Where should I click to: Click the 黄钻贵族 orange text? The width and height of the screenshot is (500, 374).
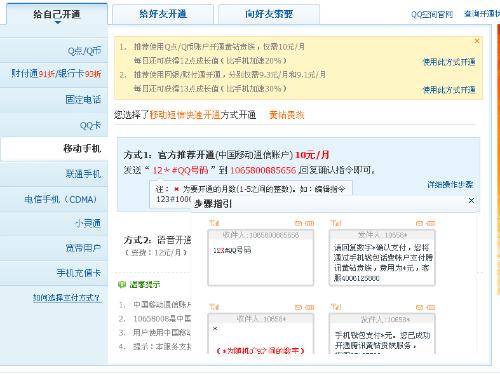click(287, 115)
